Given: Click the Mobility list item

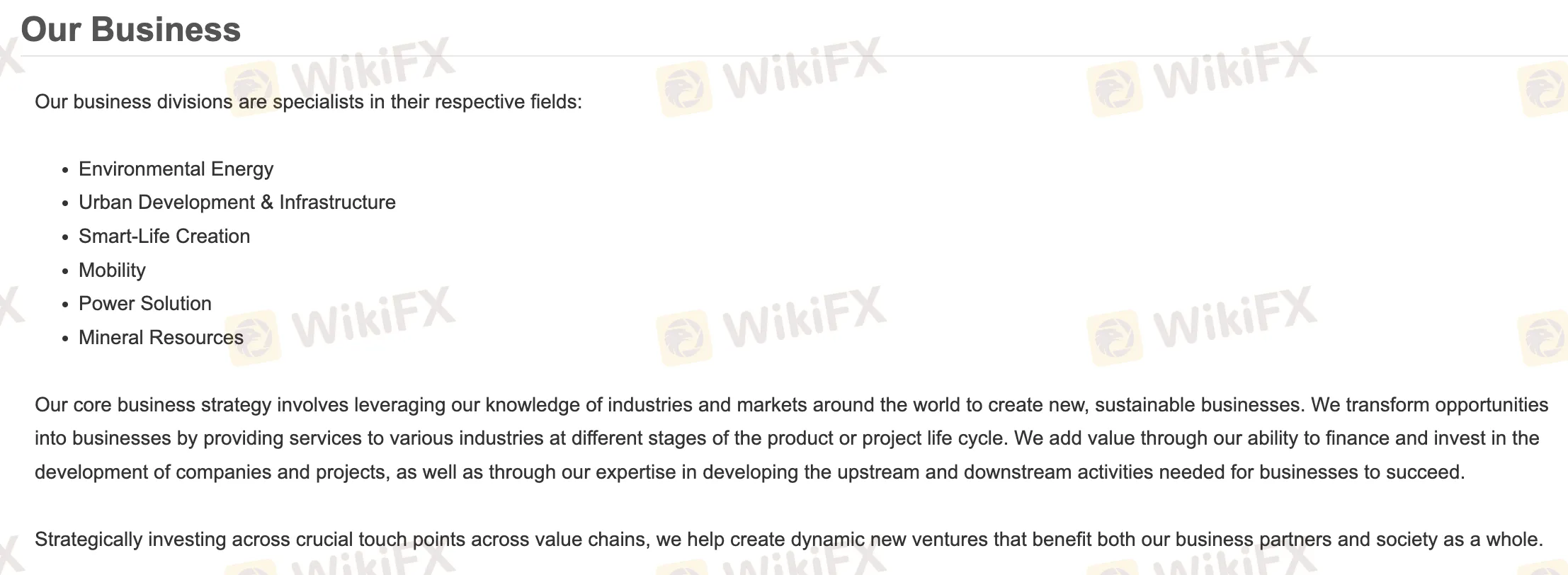Looking at the screenshot, I should [x=112, y=271].
